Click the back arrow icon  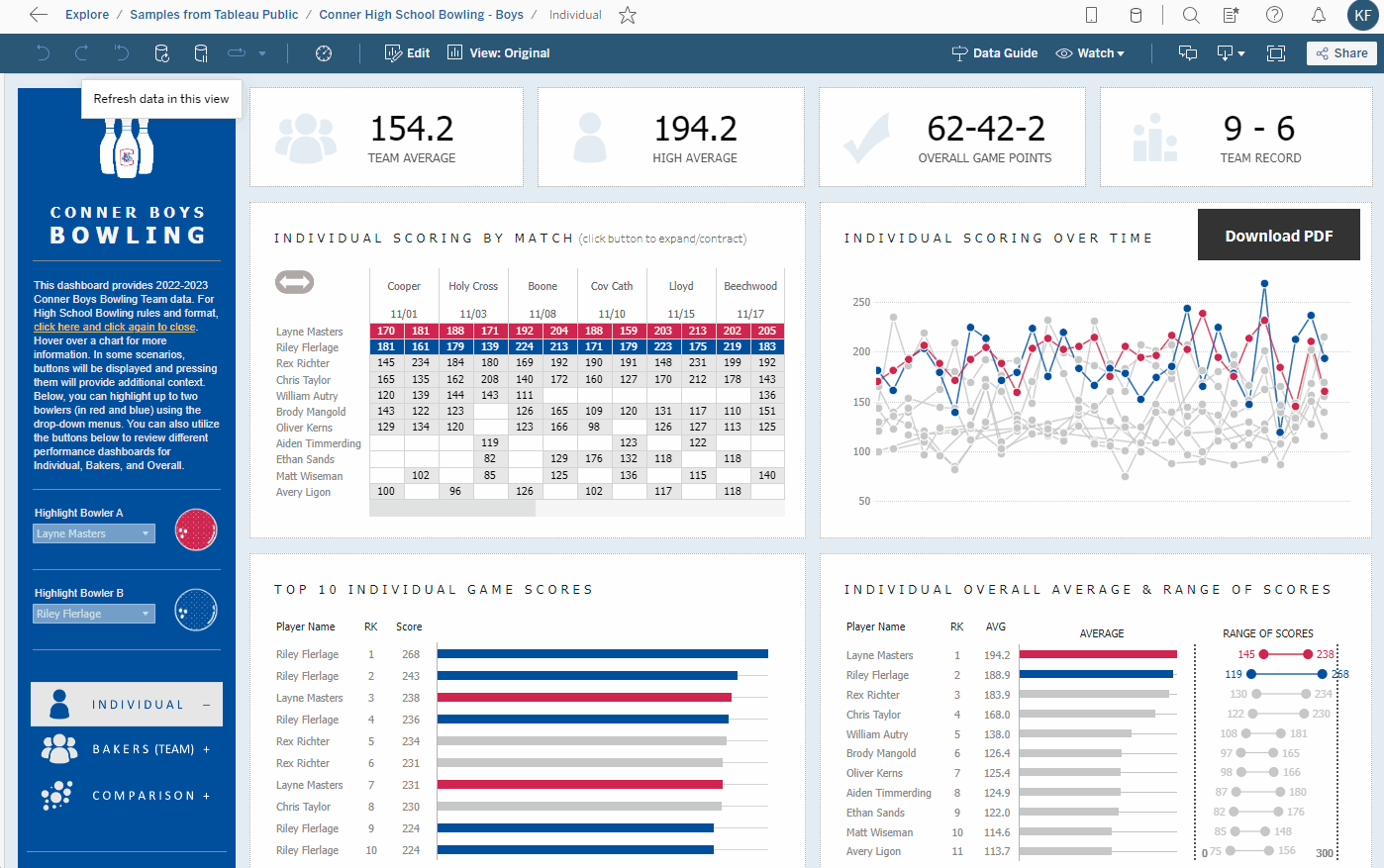pyautogui.click(x=38, y=15)
